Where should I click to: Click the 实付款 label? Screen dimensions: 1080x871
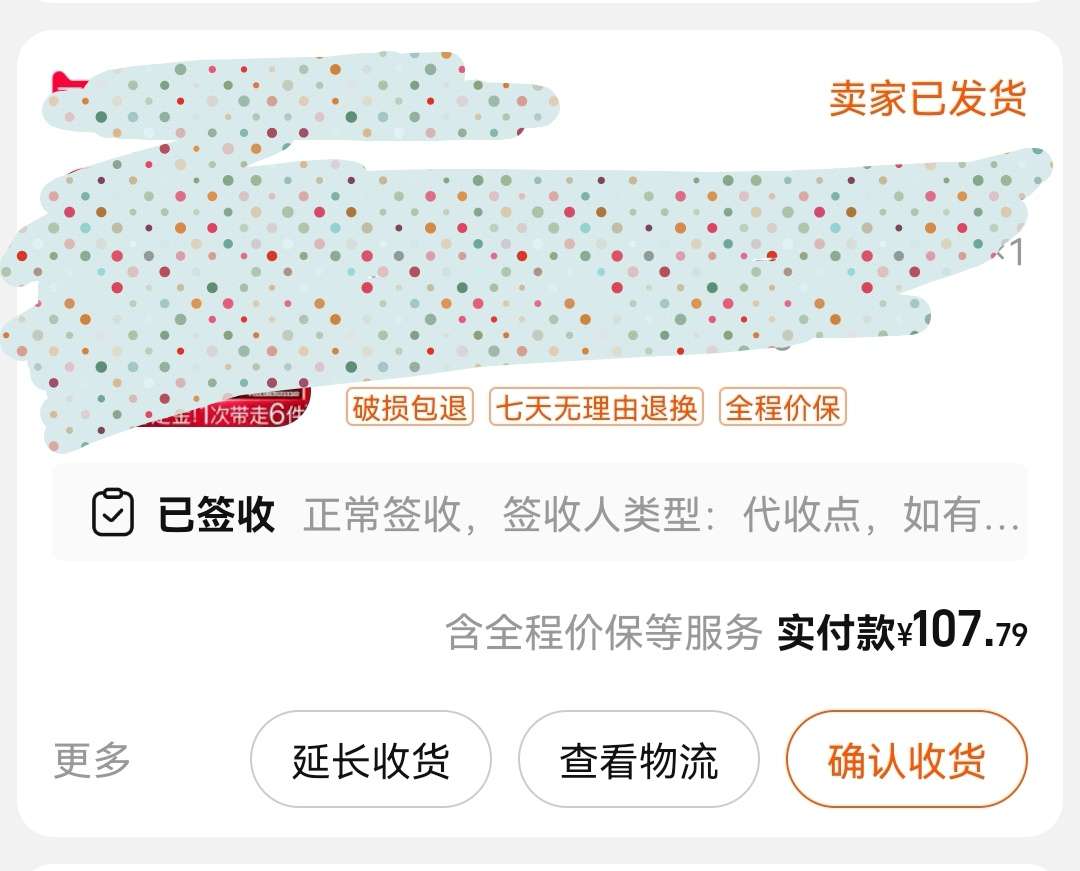click(x=835, y=634)
